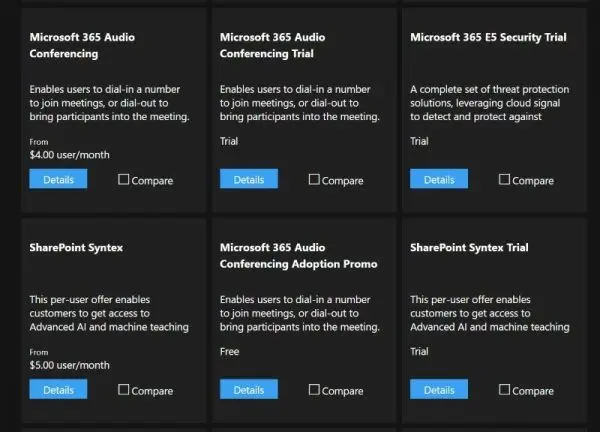Click the Microsoft 365 E5 Security Trial title
Viewport: 600px width, 432px height.
pyautogui.click(x=488, y=37)
